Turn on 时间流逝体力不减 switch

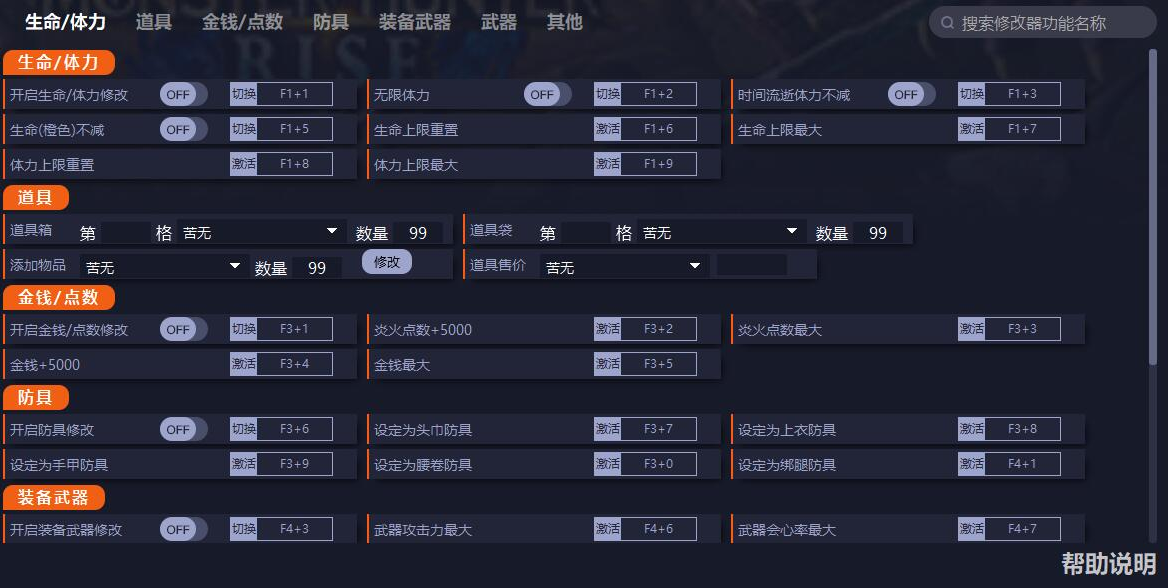[x=911, y=95]
